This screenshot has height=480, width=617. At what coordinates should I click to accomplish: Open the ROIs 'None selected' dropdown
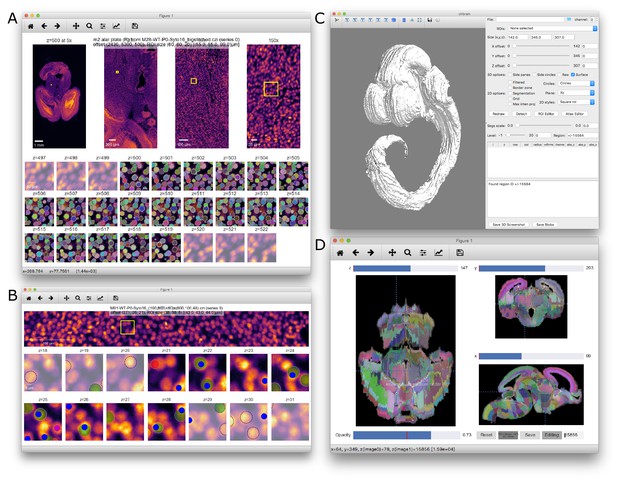coord(552,28)
